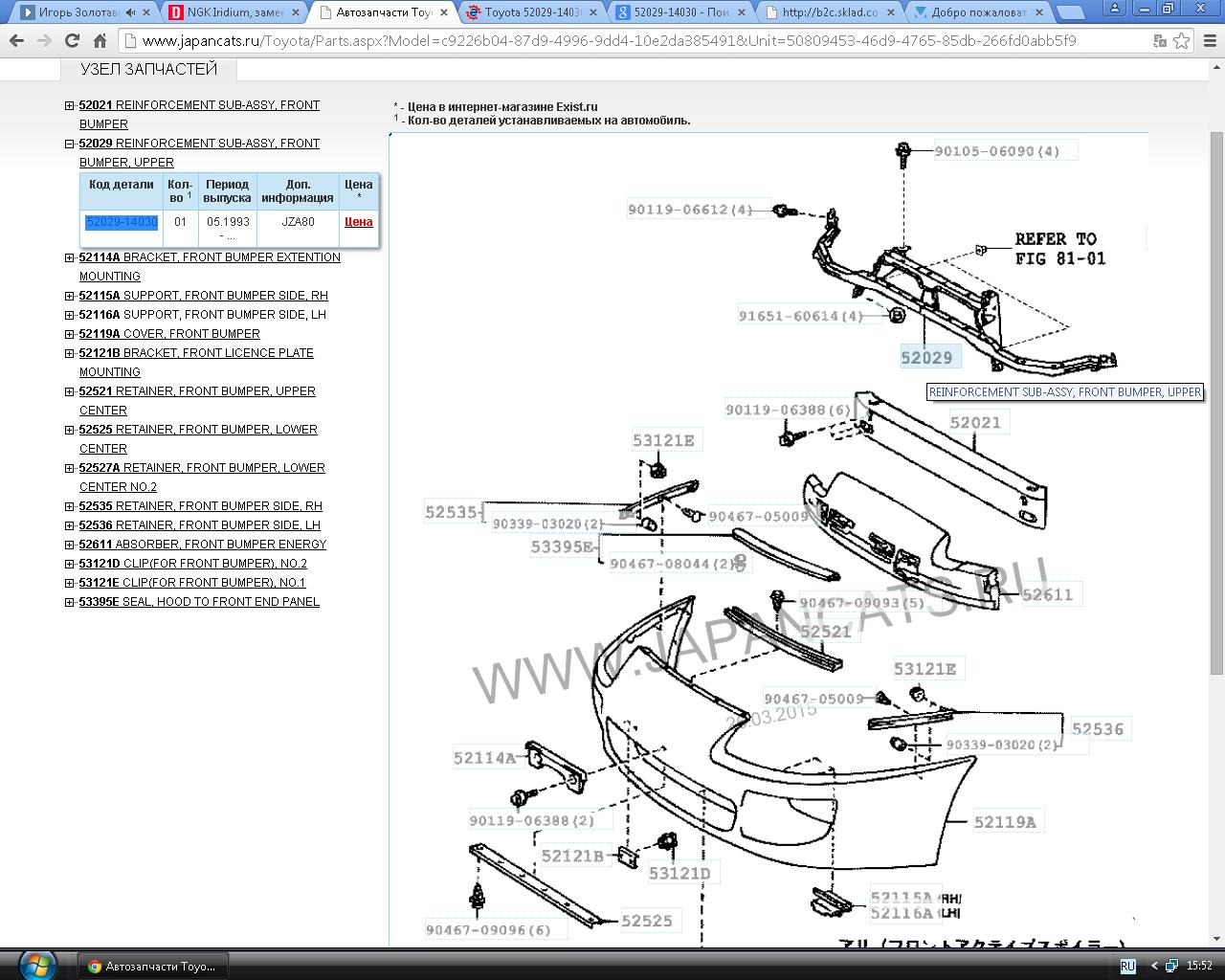Mute audio on the Игорь Золотав tab
This screenshot has height=980, width=1225.
click(x=131, y=12)
